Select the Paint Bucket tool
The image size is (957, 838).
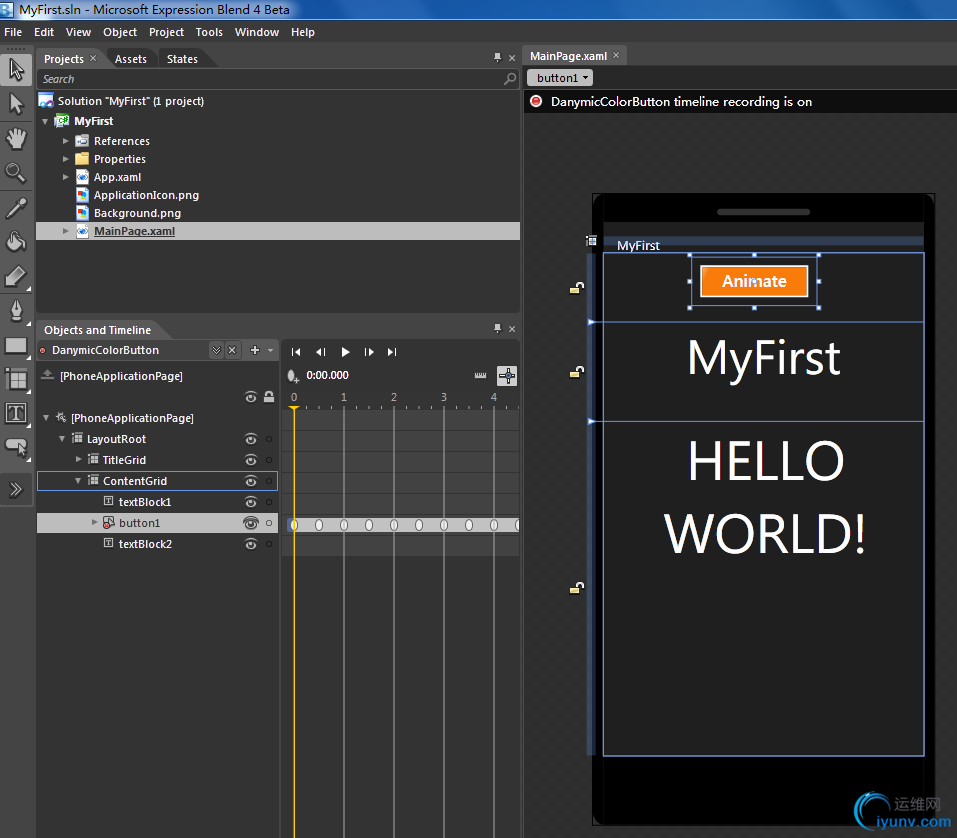coord(16,242)
